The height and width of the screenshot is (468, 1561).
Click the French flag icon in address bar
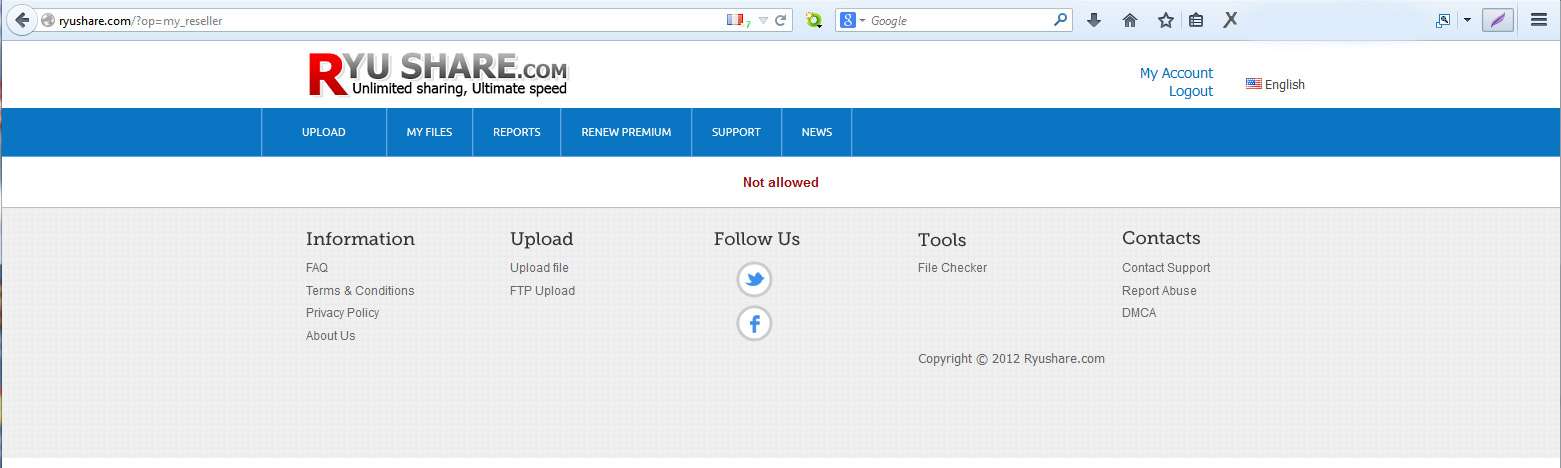pos(735,20)
